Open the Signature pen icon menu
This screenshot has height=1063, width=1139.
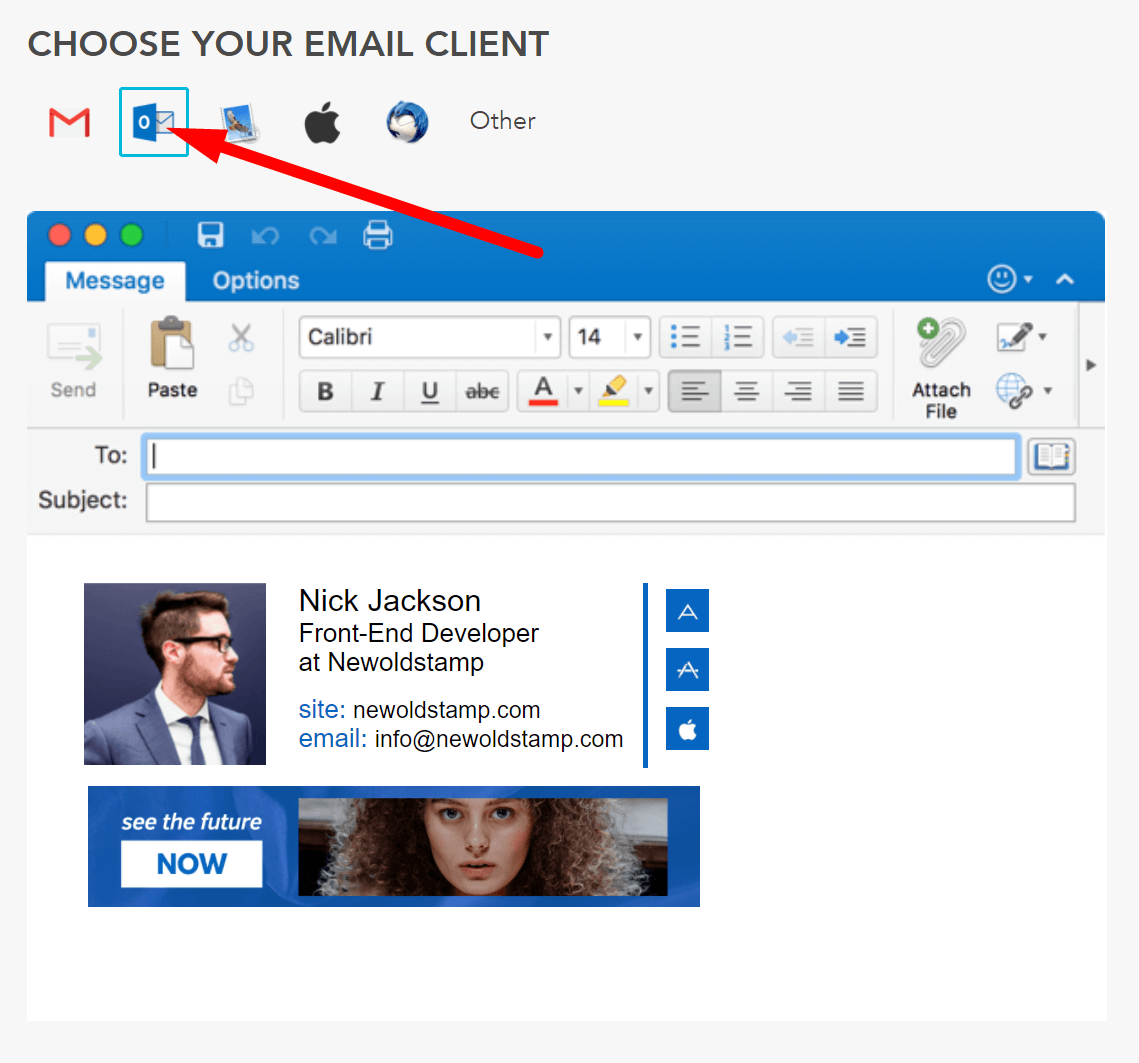1021,337
